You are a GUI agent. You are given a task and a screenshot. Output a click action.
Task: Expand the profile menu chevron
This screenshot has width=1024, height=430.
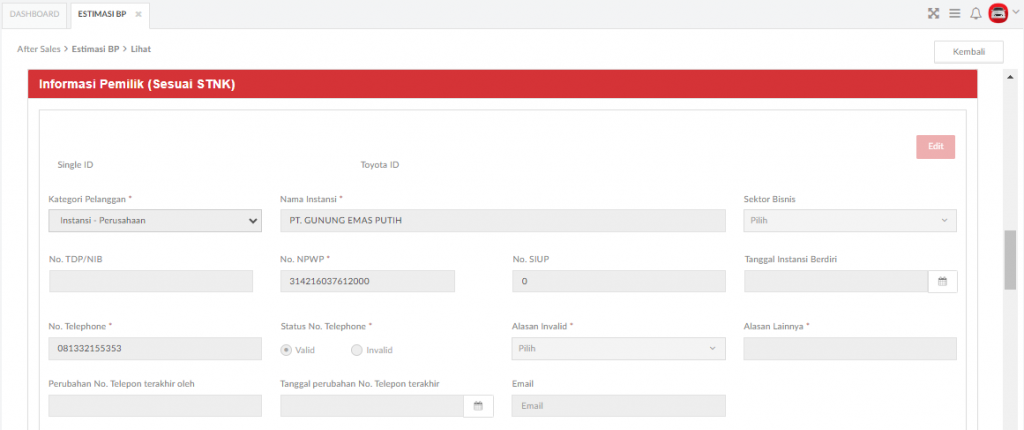[x=1016, y=12]
